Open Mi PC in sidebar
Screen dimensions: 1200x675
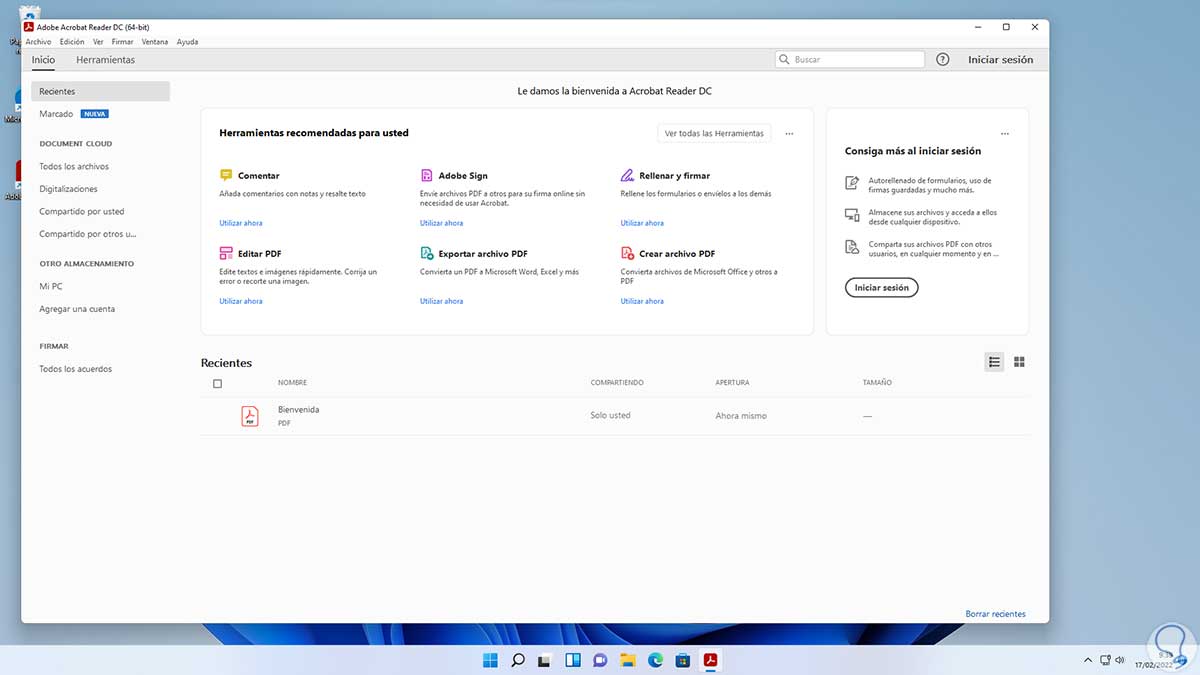click(51, 286)
